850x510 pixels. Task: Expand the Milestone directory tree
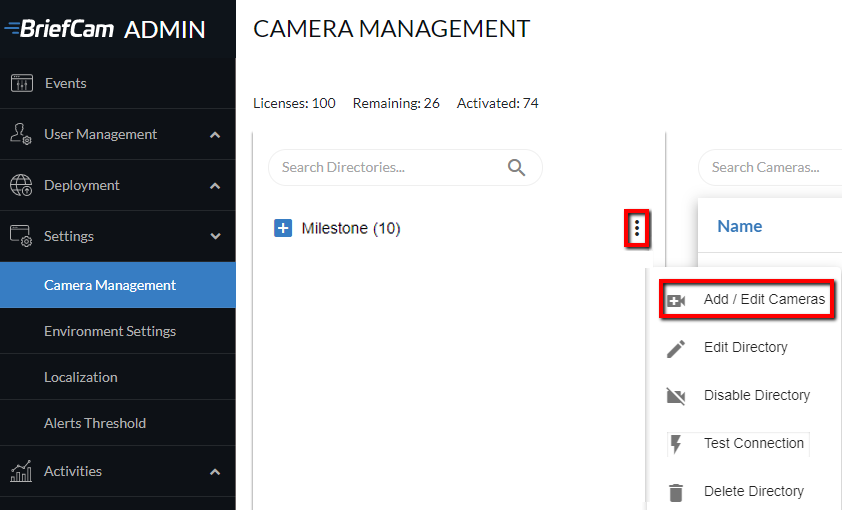tap(283, 229)
